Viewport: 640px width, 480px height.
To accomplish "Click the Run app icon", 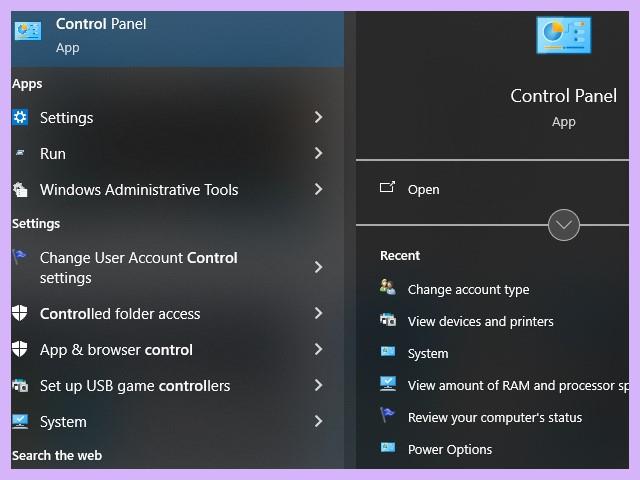I will [x=20, y=153].
